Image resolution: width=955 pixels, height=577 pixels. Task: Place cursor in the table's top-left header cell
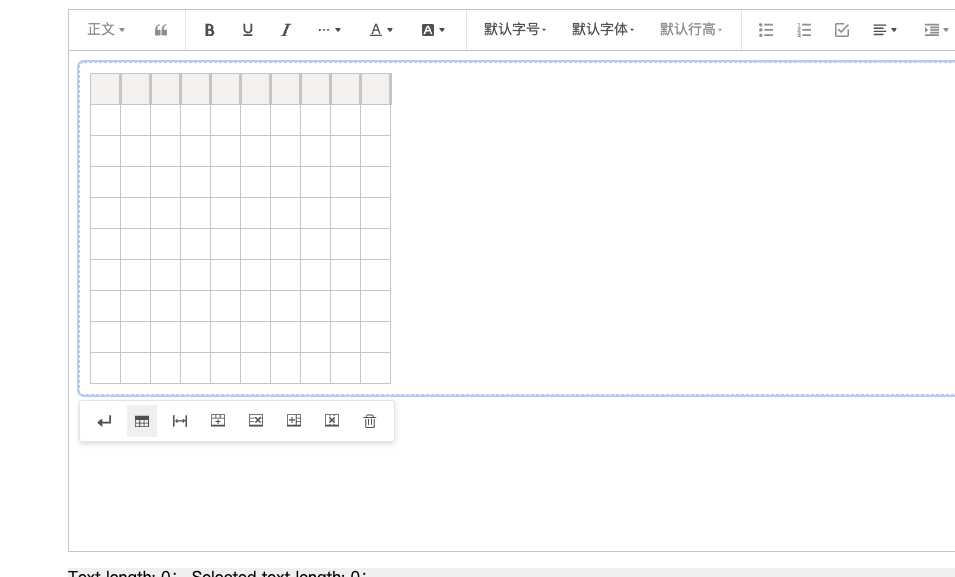[x=105, y=89]
